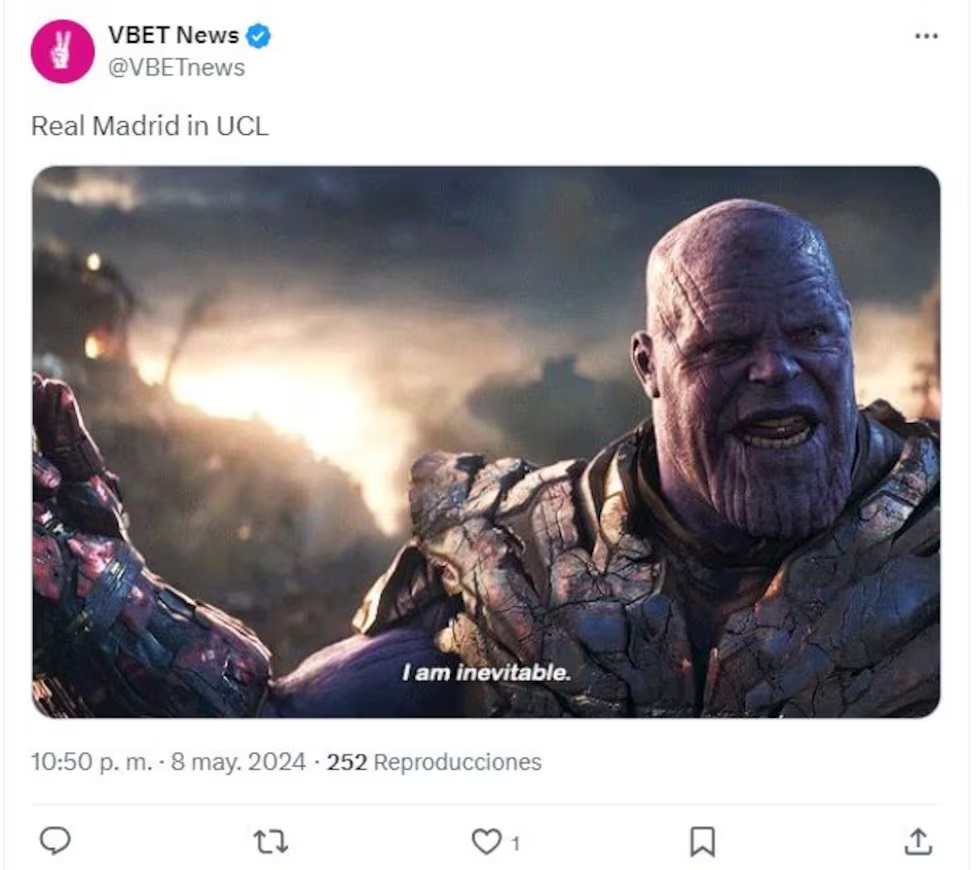976x870 pixels.
Task: Click the like count number 1
Action: (x=515, y=844)
